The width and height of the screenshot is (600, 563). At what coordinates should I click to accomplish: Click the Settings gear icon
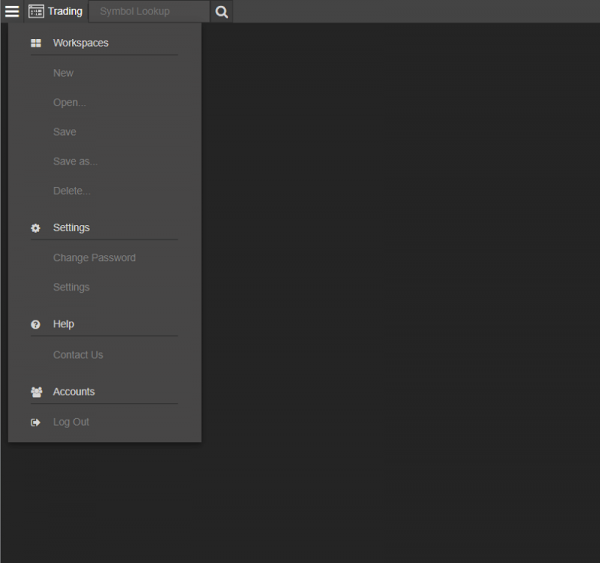coord(36,228)
